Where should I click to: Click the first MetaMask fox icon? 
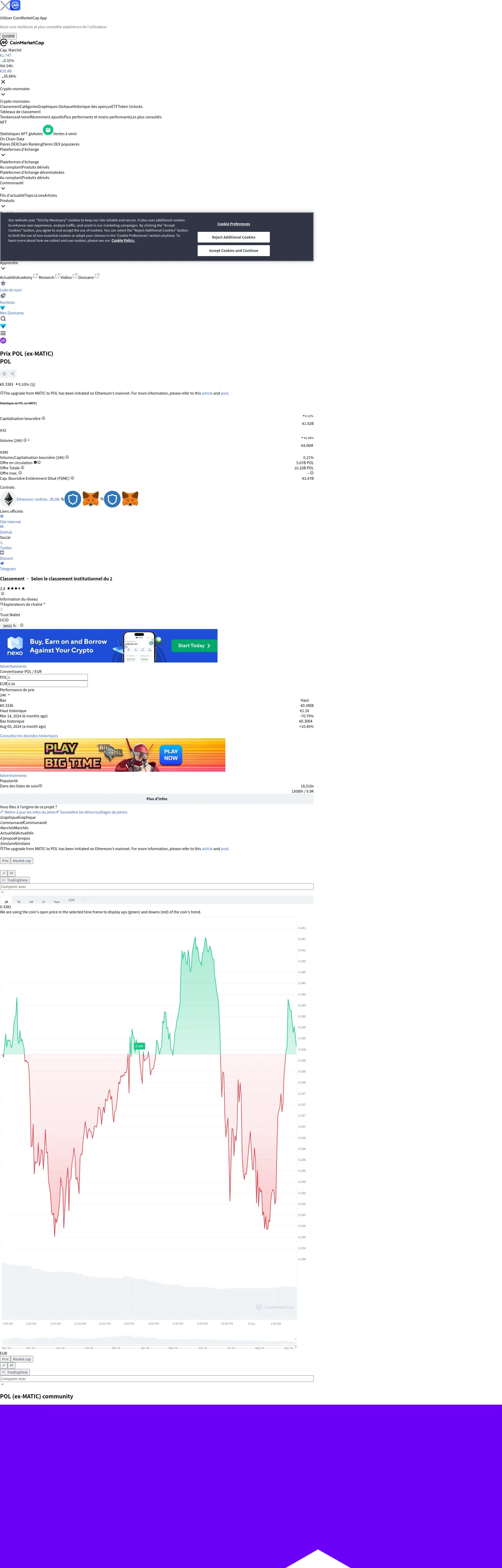(x=91, y=499)
